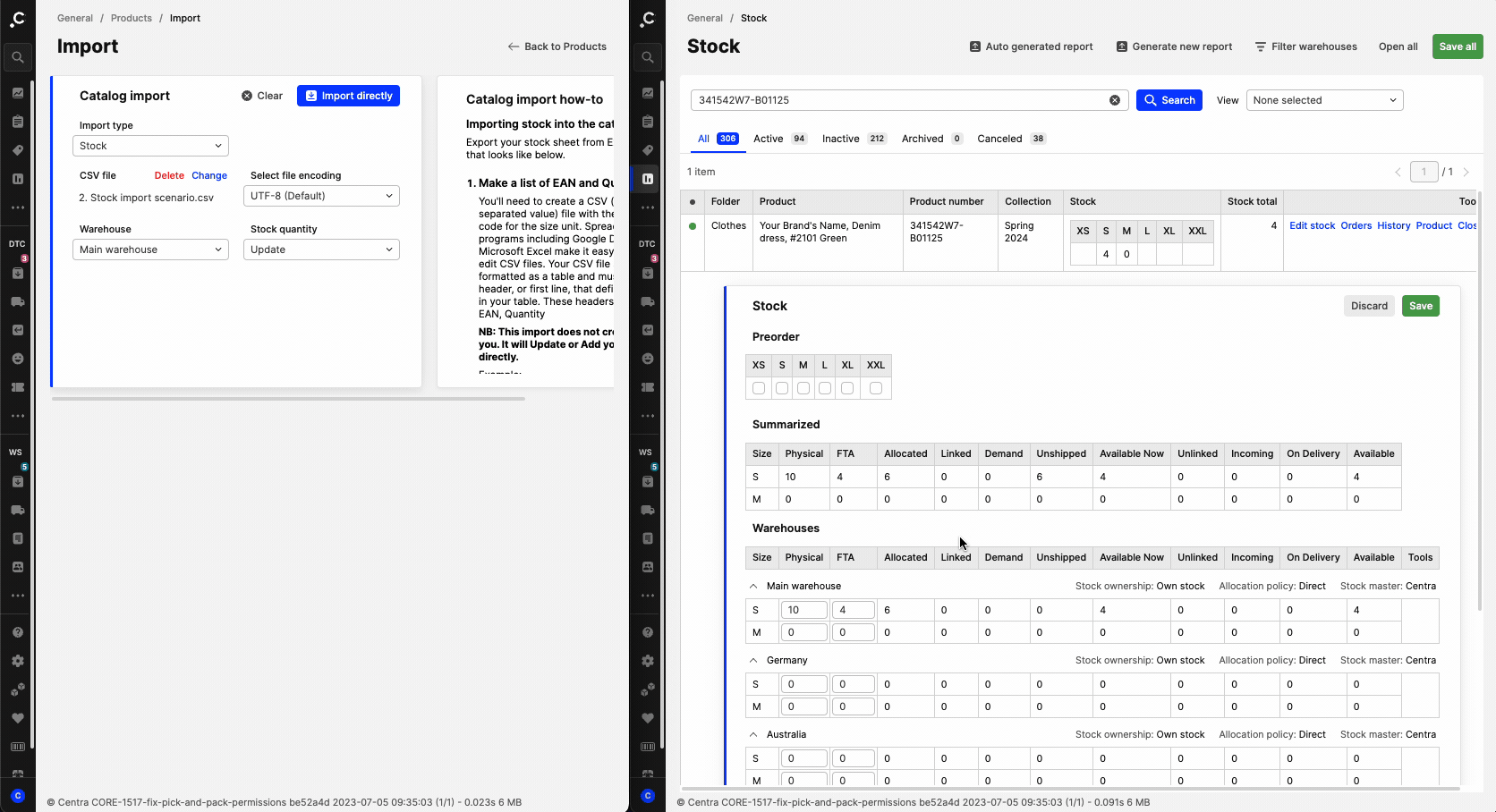Enable preorder for size M
The image size is (1496, 812).
coord(803,388)
